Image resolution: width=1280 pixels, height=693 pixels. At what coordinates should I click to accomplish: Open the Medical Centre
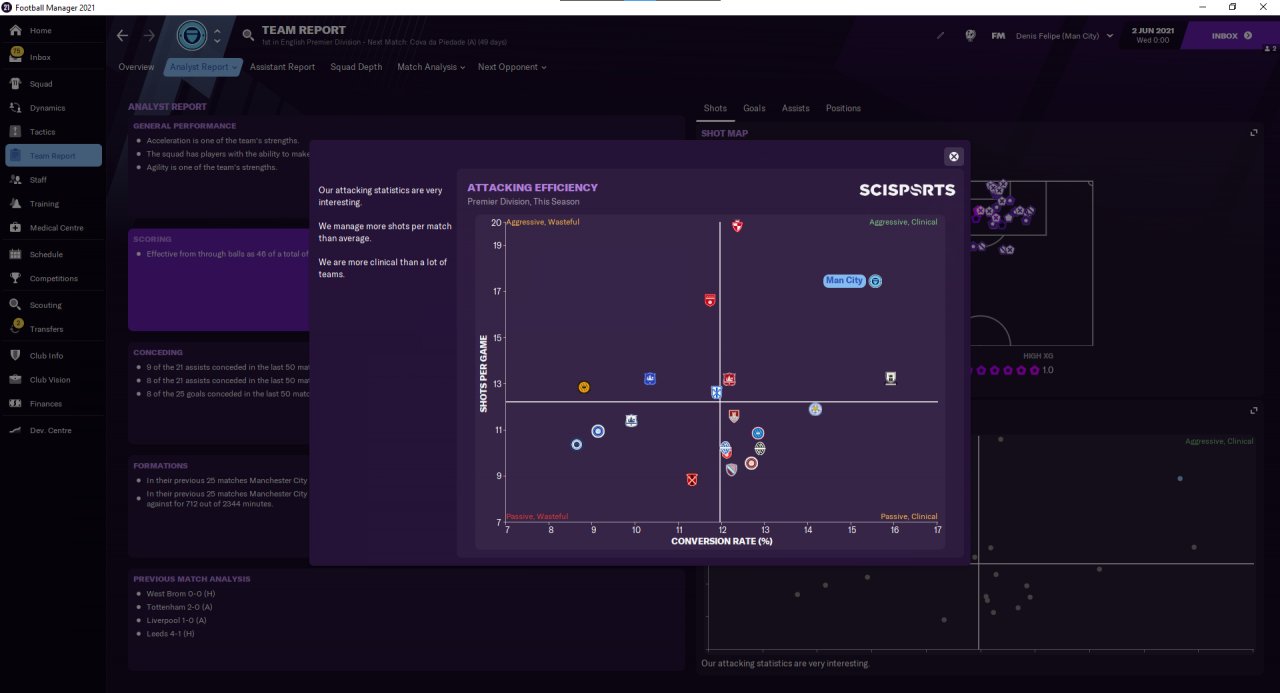(x=56, y=228)
